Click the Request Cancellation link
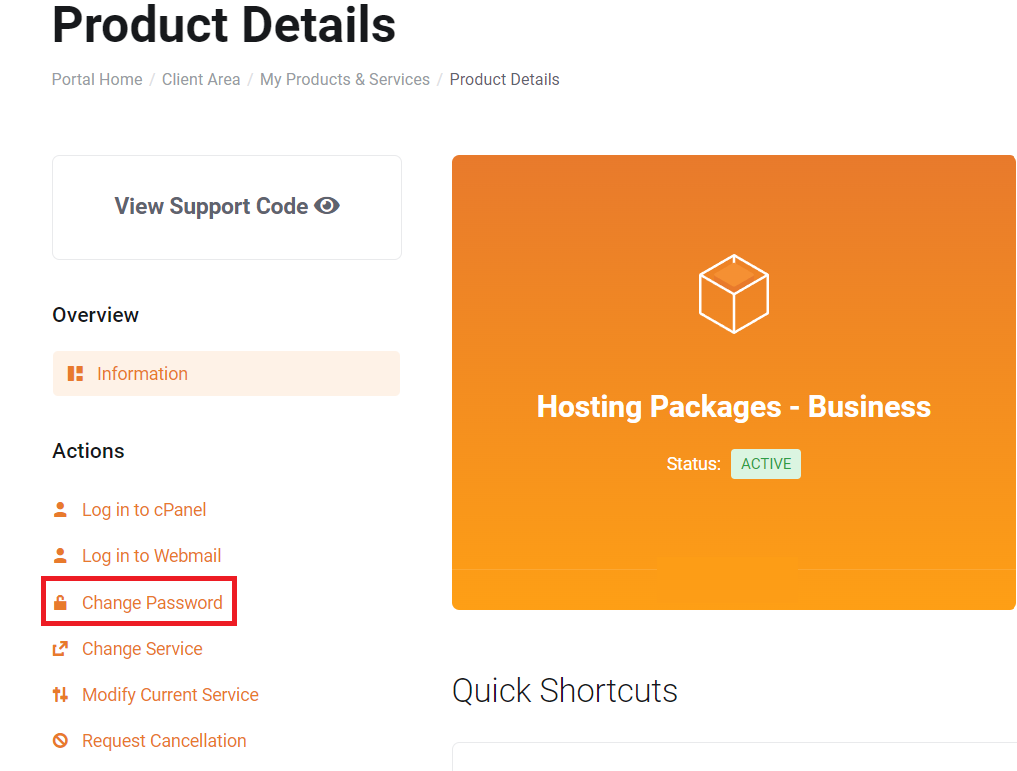 point(164,741)
